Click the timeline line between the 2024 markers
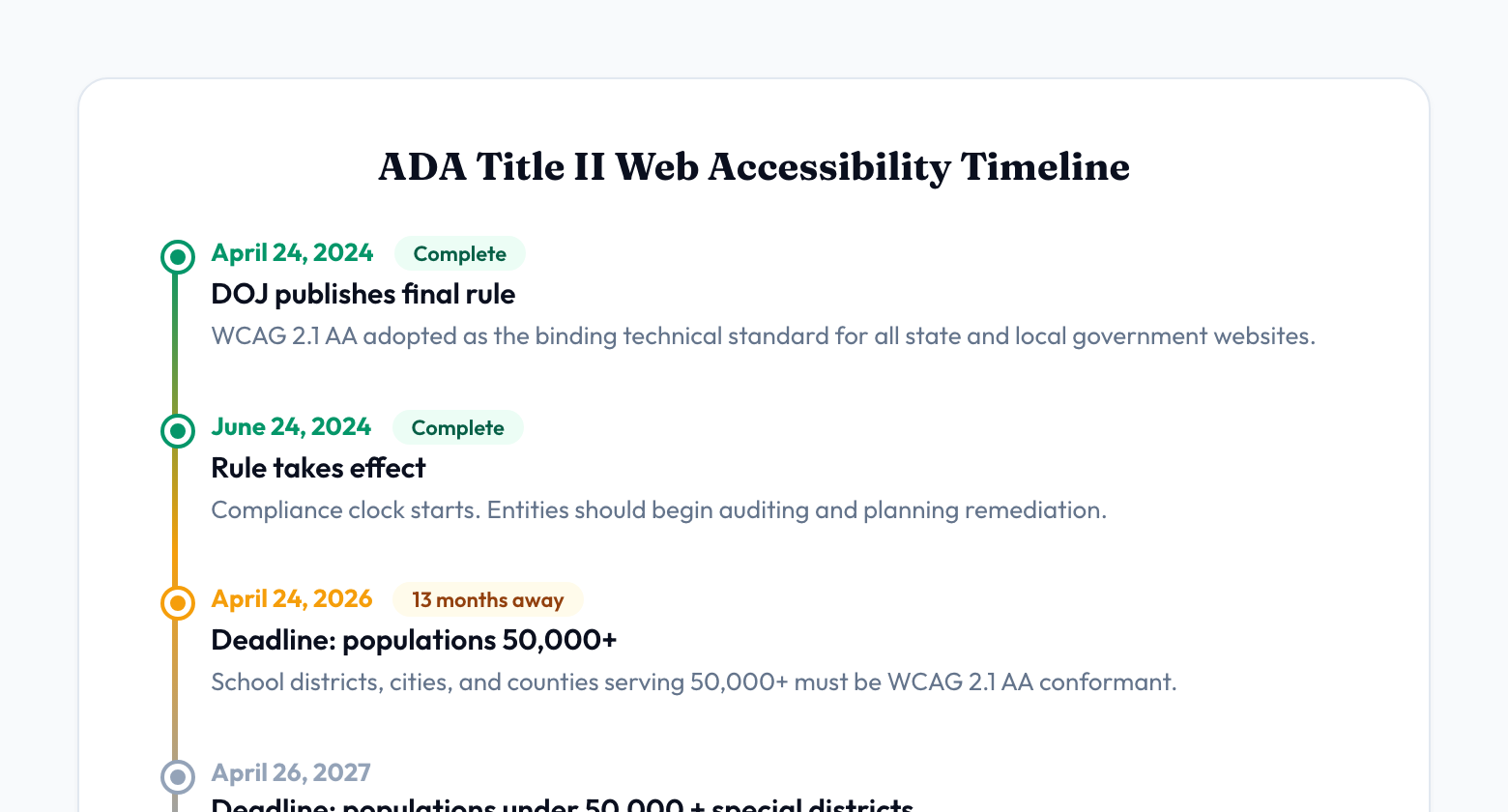This screenshot has width=1508, height=812. pos(175,344)
